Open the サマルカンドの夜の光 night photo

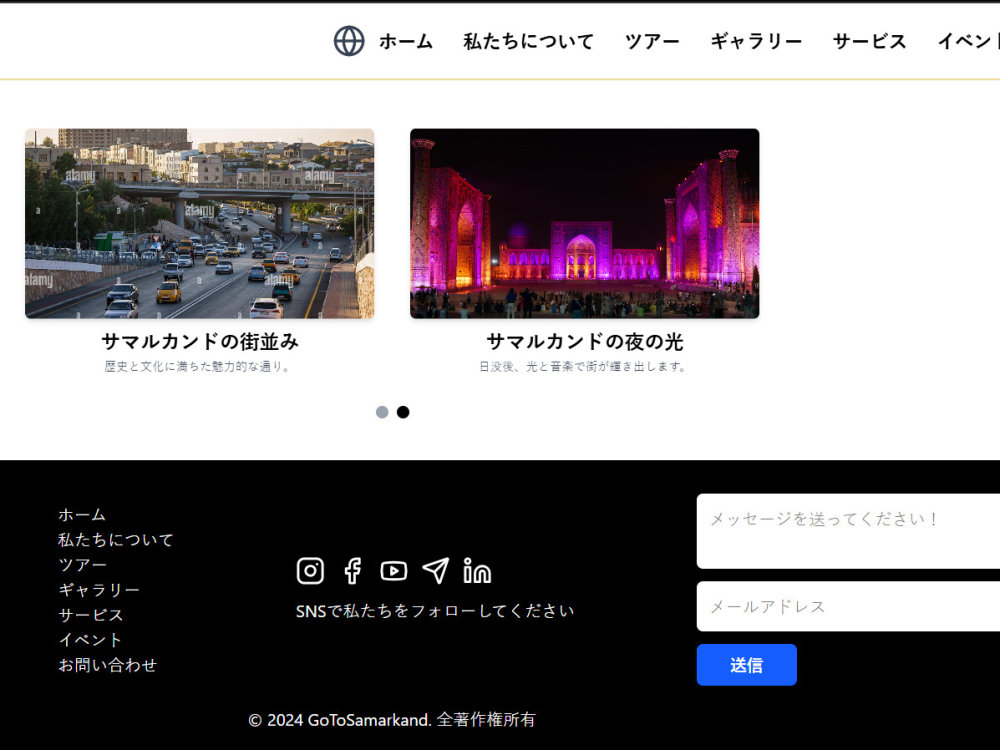pos(585,223)
